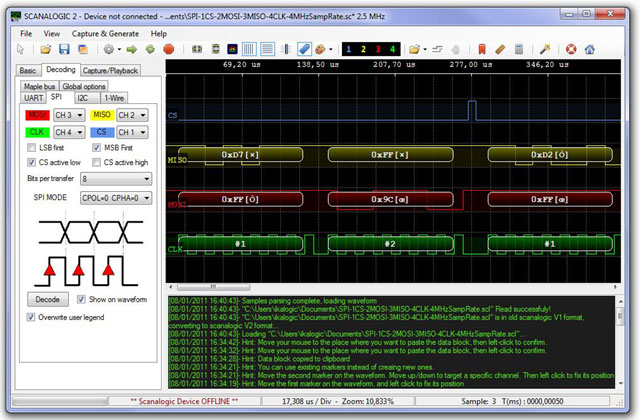Click decoded MISO block 0xD7

(x=240, y=155)
